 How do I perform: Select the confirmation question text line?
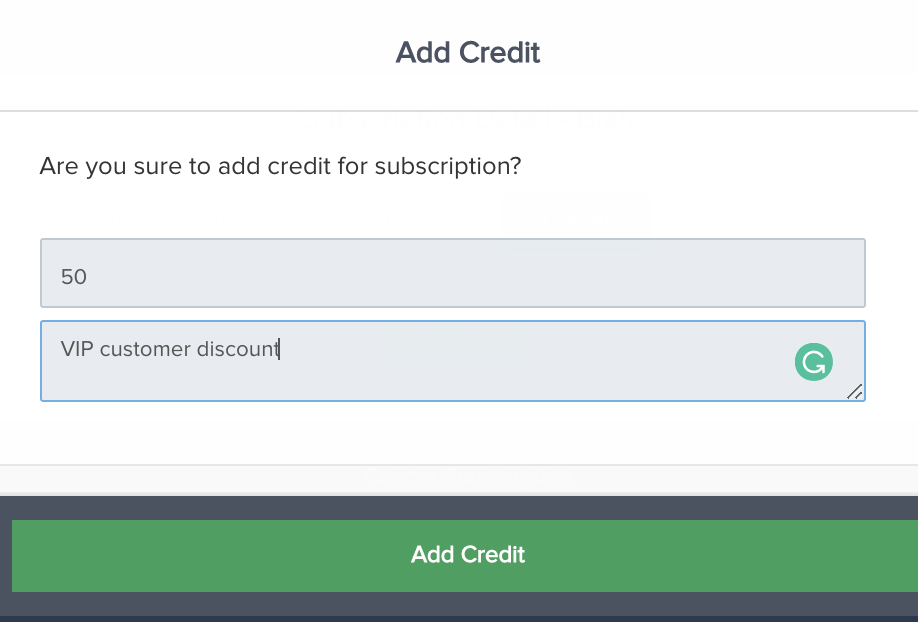(x=280, y=166)
